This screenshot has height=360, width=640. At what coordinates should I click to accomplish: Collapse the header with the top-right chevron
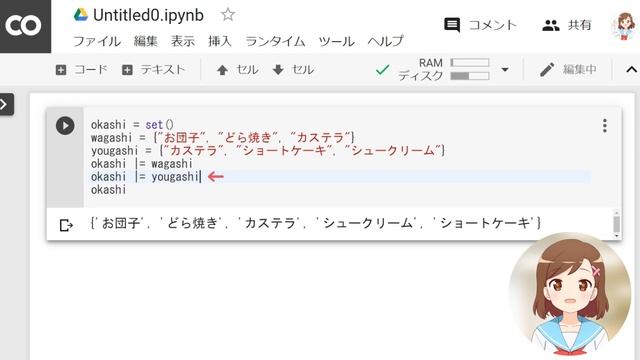tap(631, 70)
